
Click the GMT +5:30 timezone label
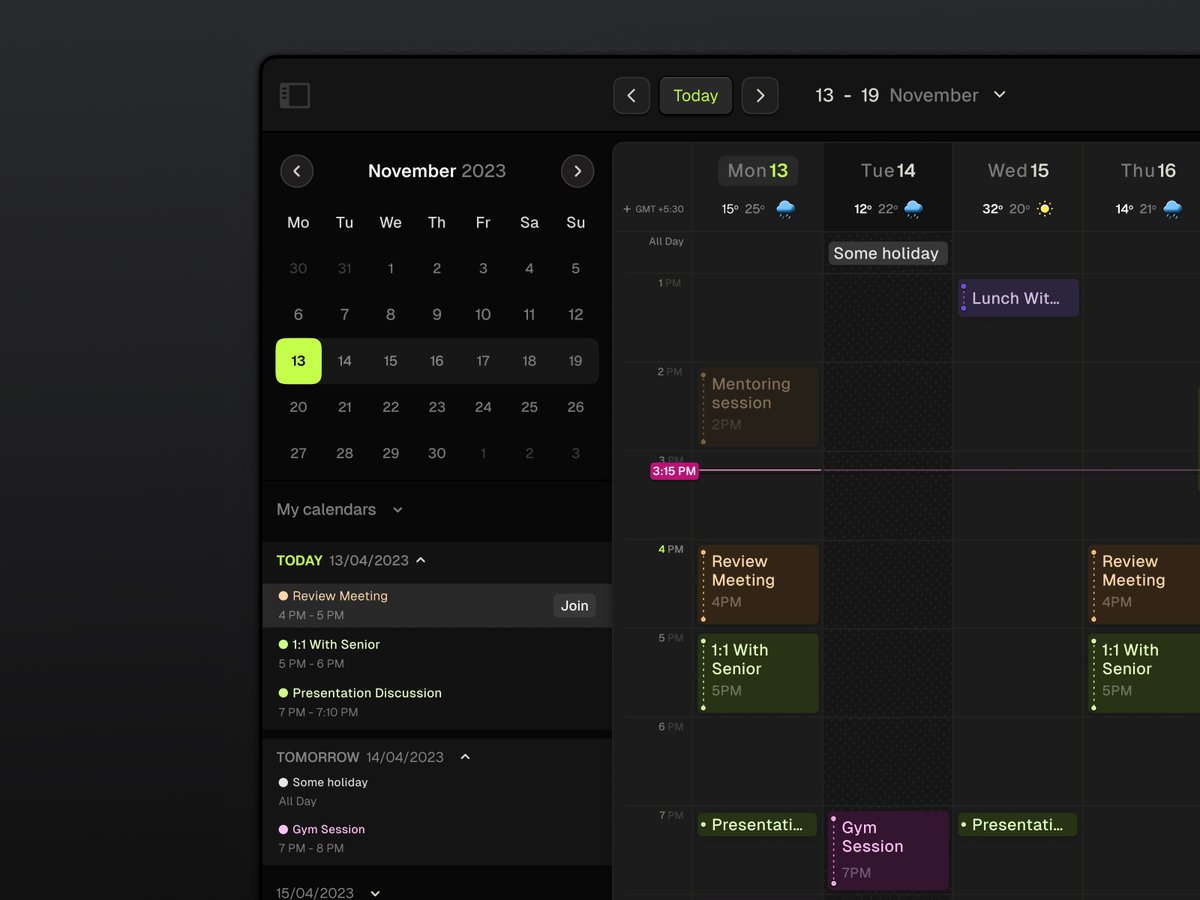(x=660, y=209)
